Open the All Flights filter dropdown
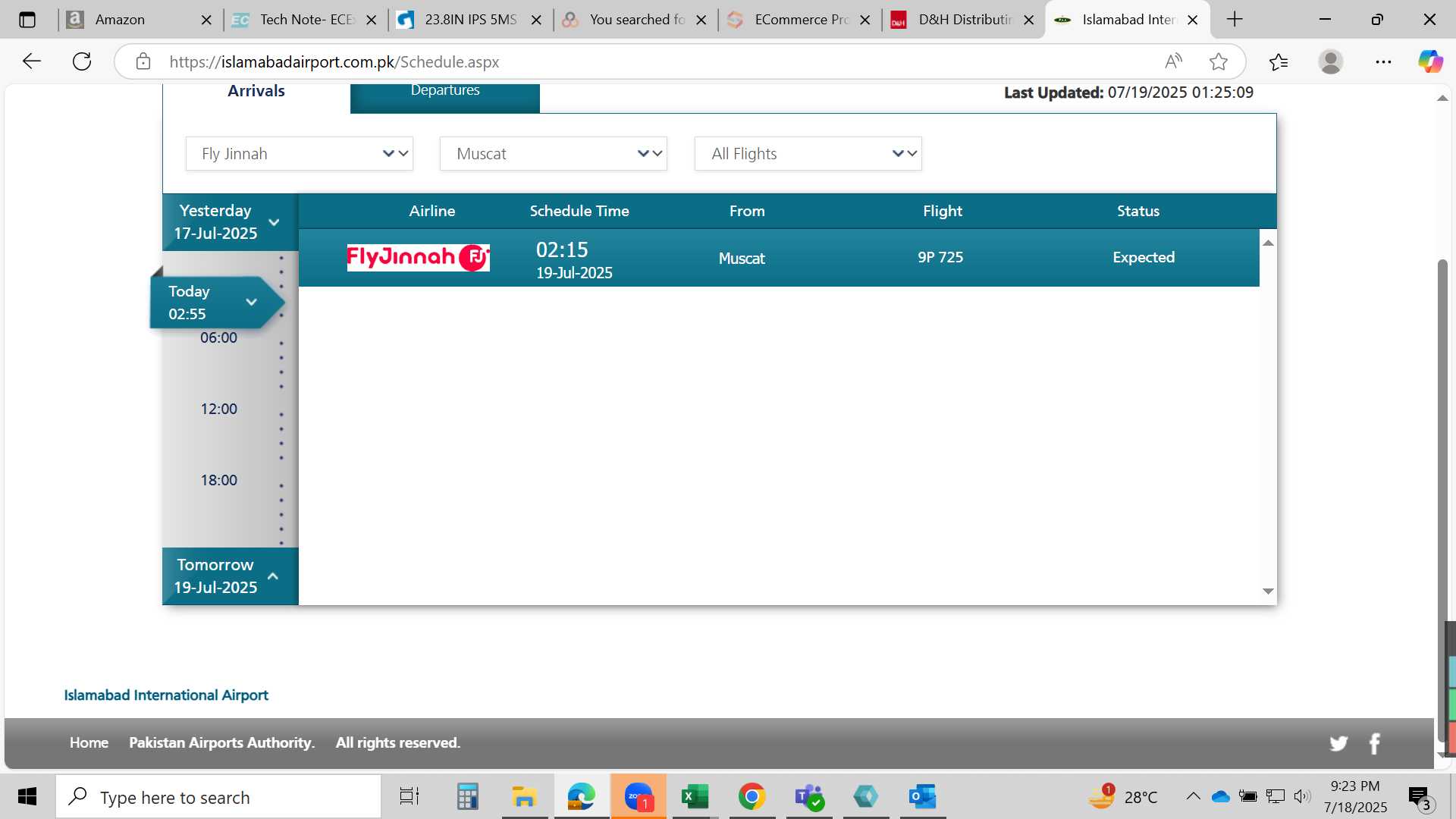The height and width of the screenshot is (819, 1456). pyautogui.click(x=808, y=154)
